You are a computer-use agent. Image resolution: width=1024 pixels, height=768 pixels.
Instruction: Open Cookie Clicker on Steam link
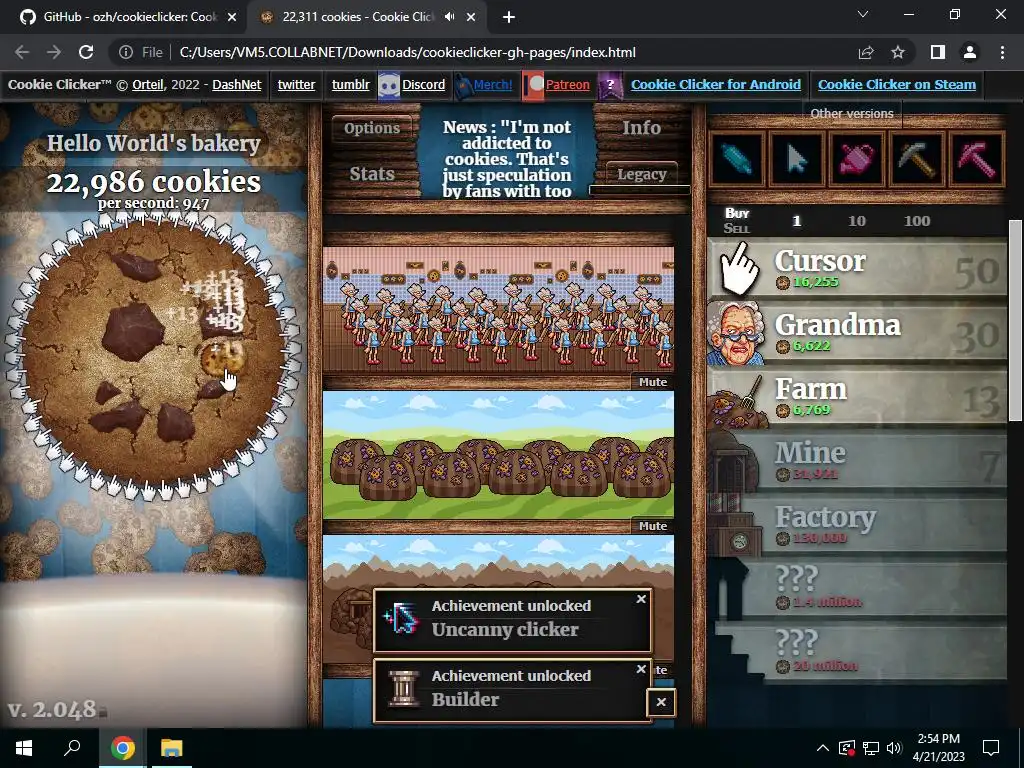(x=897, y=84)
